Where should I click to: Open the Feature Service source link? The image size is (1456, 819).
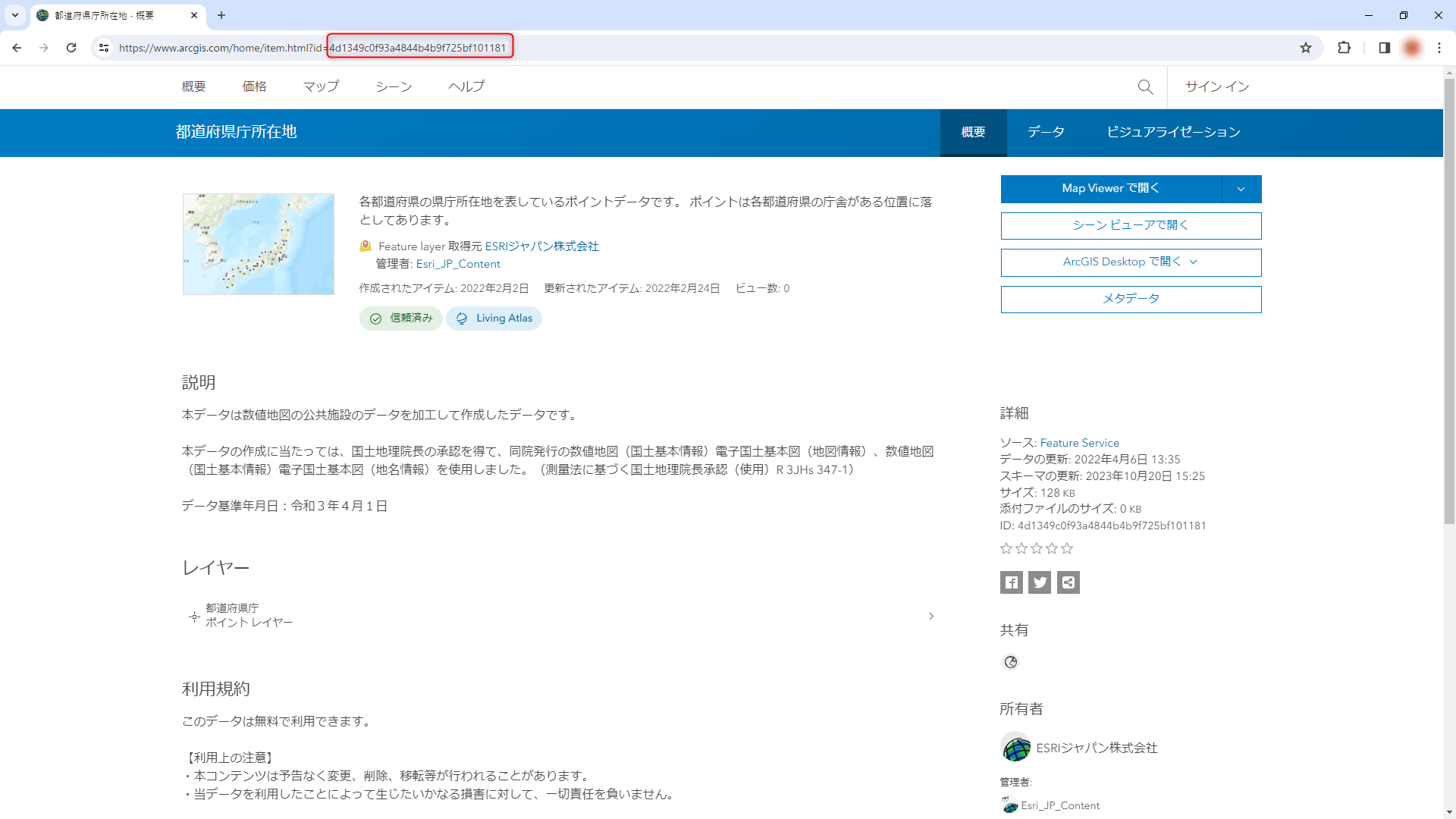(x=1080, y=443)
